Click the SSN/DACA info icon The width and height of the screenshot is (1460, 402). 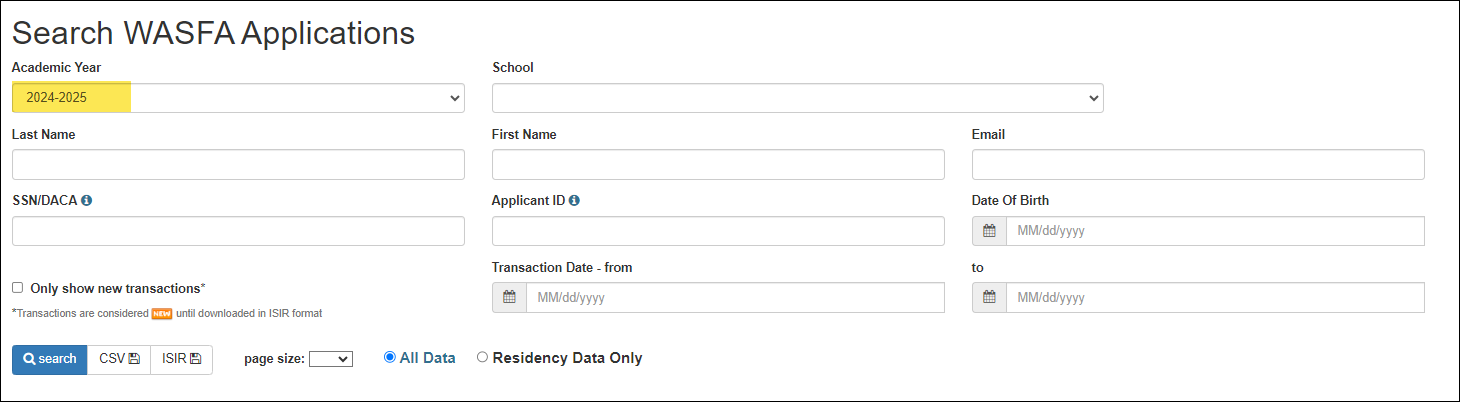click(87, 201)
